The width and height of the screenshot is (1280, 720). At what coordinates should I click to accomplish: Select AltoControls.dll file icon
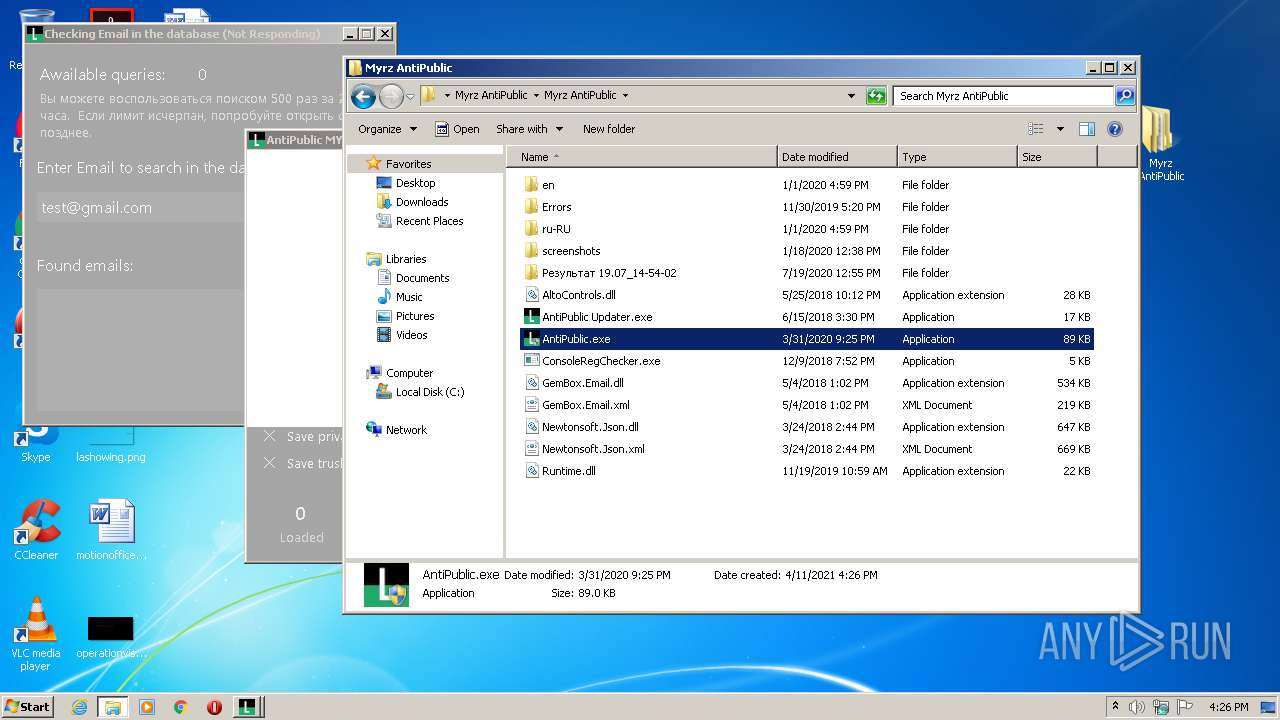(531, 295)
